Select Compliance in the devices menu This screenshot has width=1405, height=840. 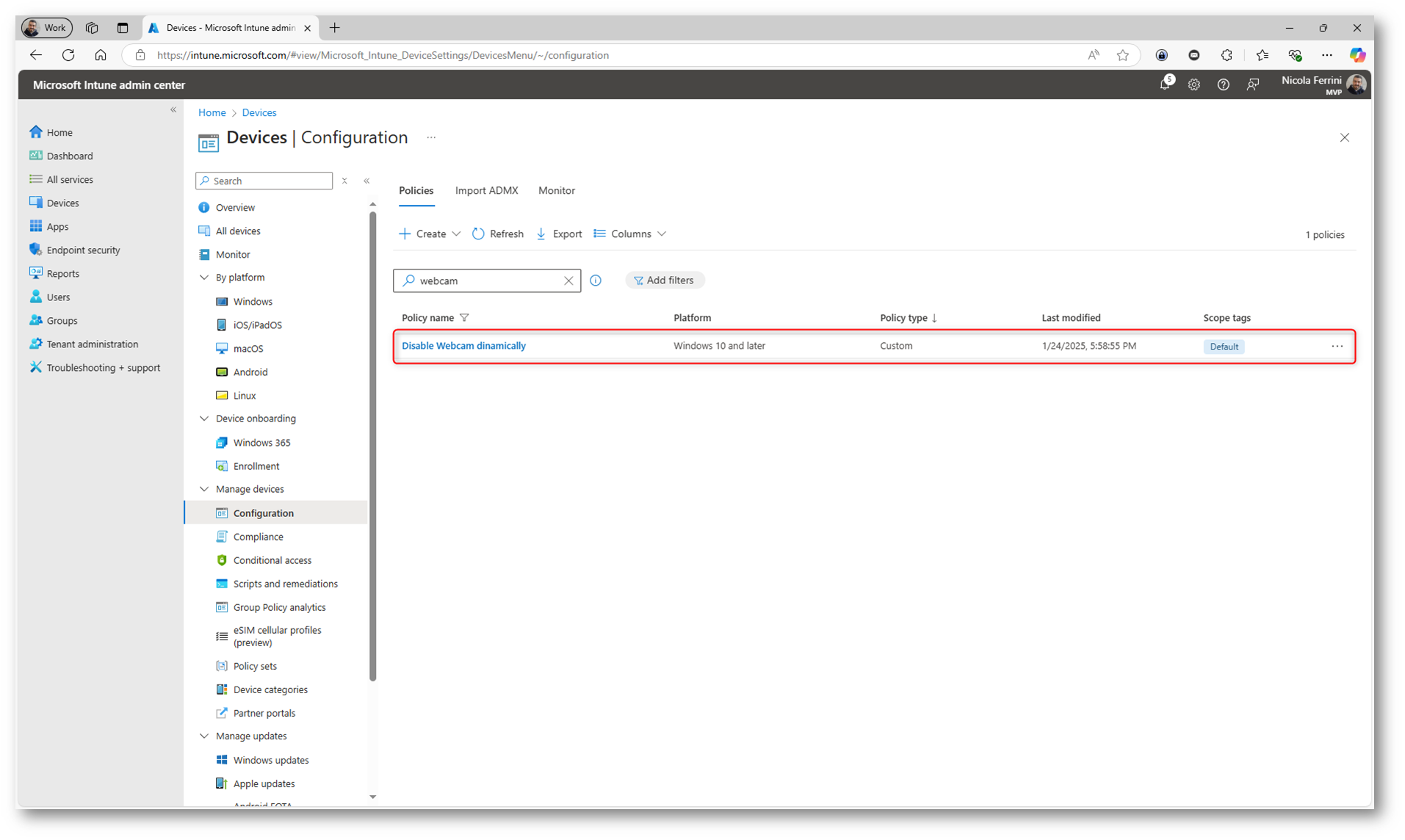pyautogui.click(x=258, y=537)
